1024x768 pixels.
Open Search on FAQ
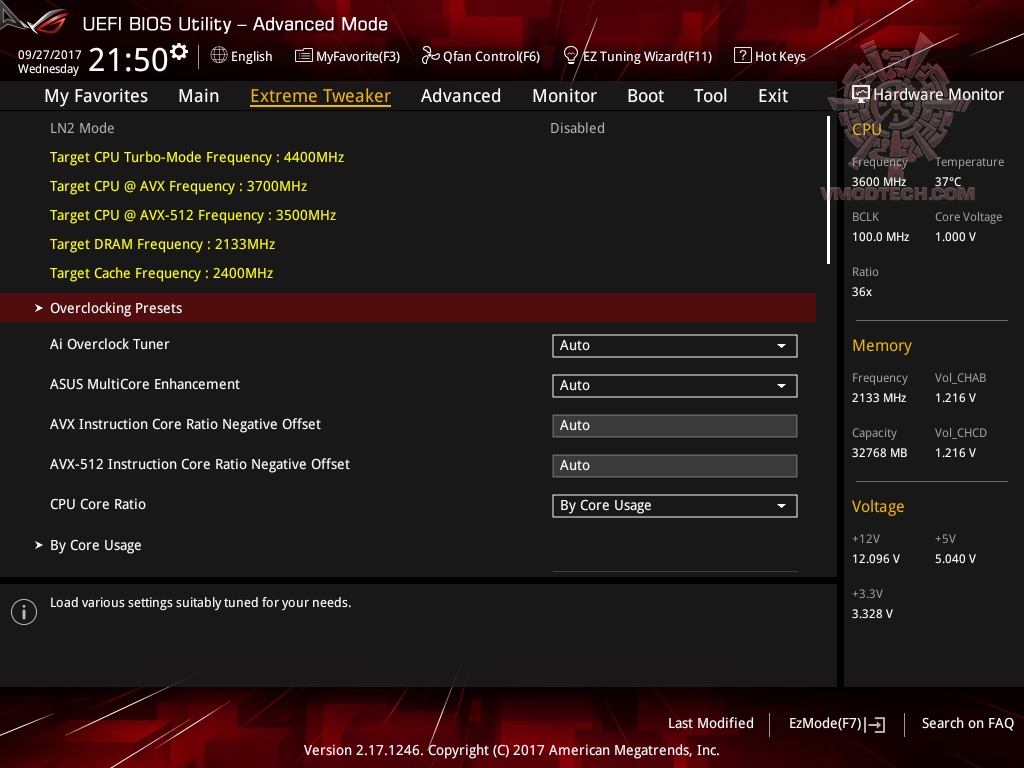pos(967,723)
